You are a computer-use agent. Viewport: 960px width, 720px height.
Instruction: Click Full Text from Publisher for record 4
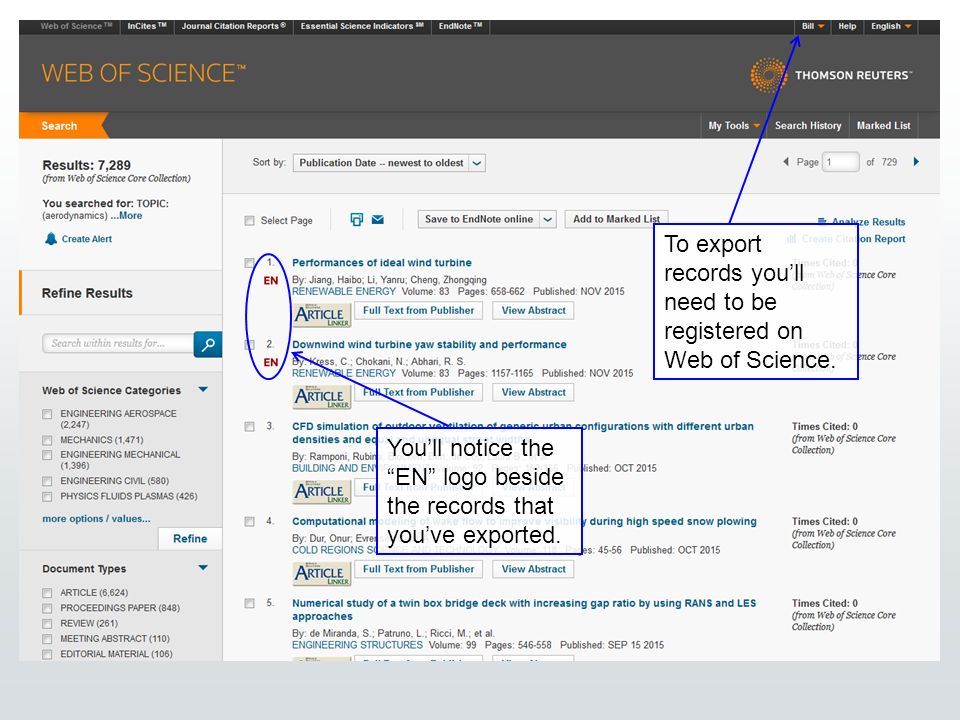click(x=418, y=569)
